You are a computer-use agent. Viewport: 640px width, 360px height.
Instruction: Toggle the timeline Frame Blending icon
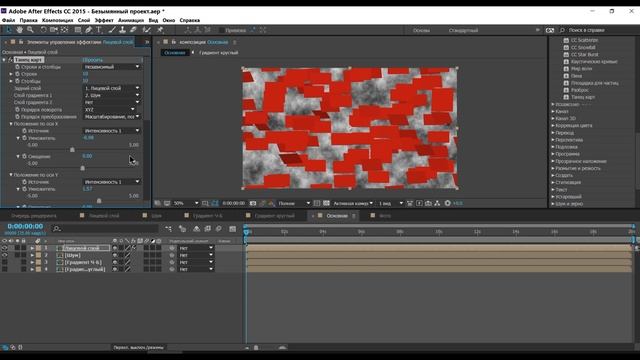coord(208,229)
